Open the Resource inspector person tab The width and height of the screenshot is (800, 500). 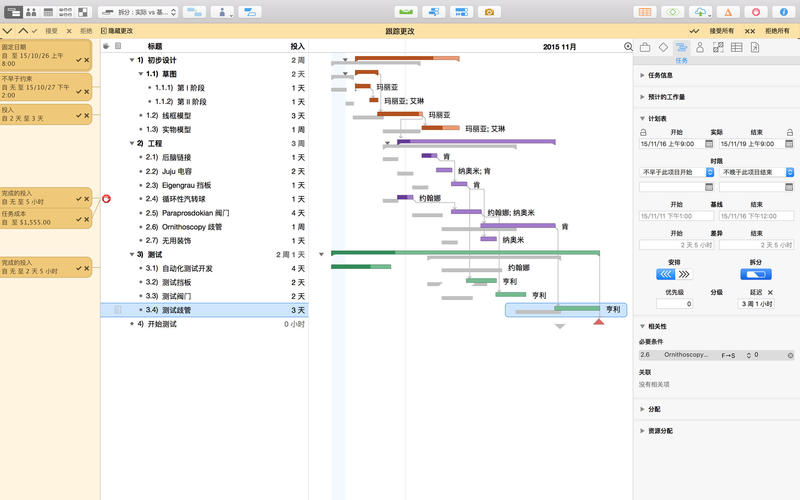click(700, 47)
